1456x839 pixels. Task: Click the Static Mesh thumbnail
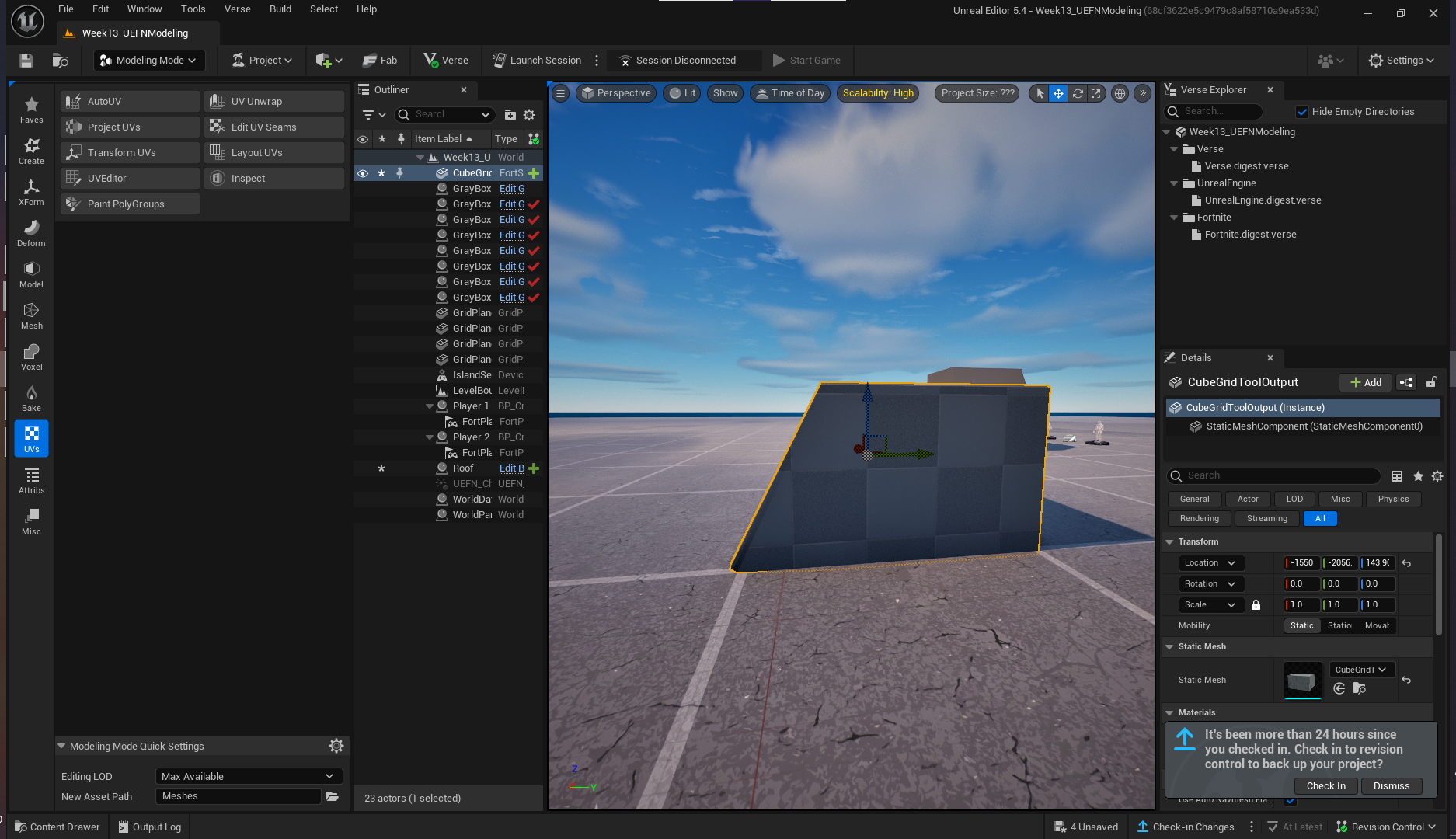(1302, 680)
